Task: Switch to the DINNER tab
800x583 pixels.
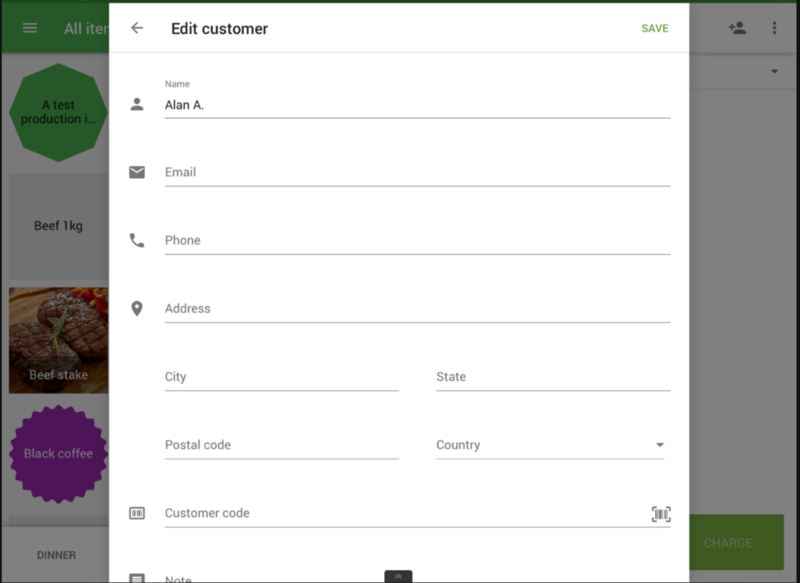Action: click(x=56, y=555)
